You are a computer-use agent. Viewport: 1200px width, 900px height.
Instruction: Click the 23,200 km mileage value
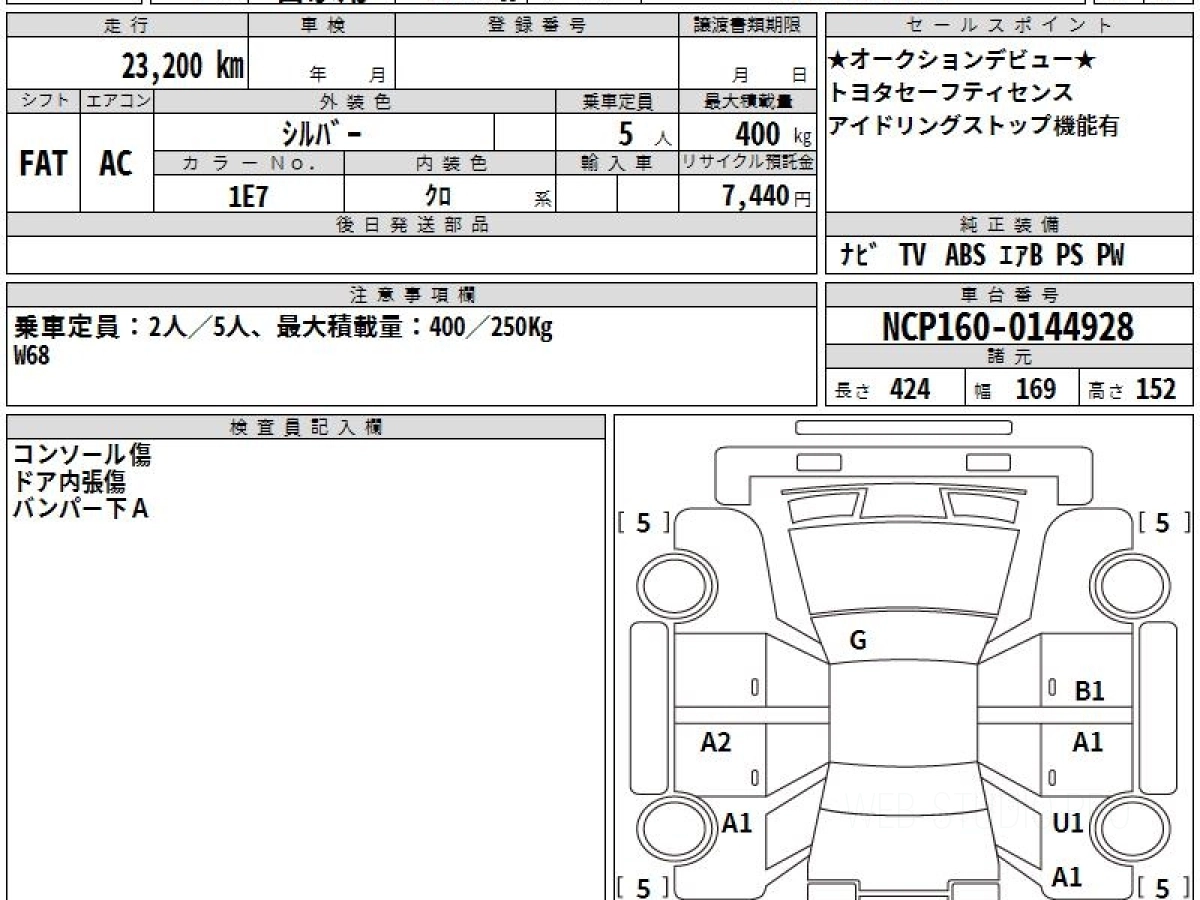point(183,66)
